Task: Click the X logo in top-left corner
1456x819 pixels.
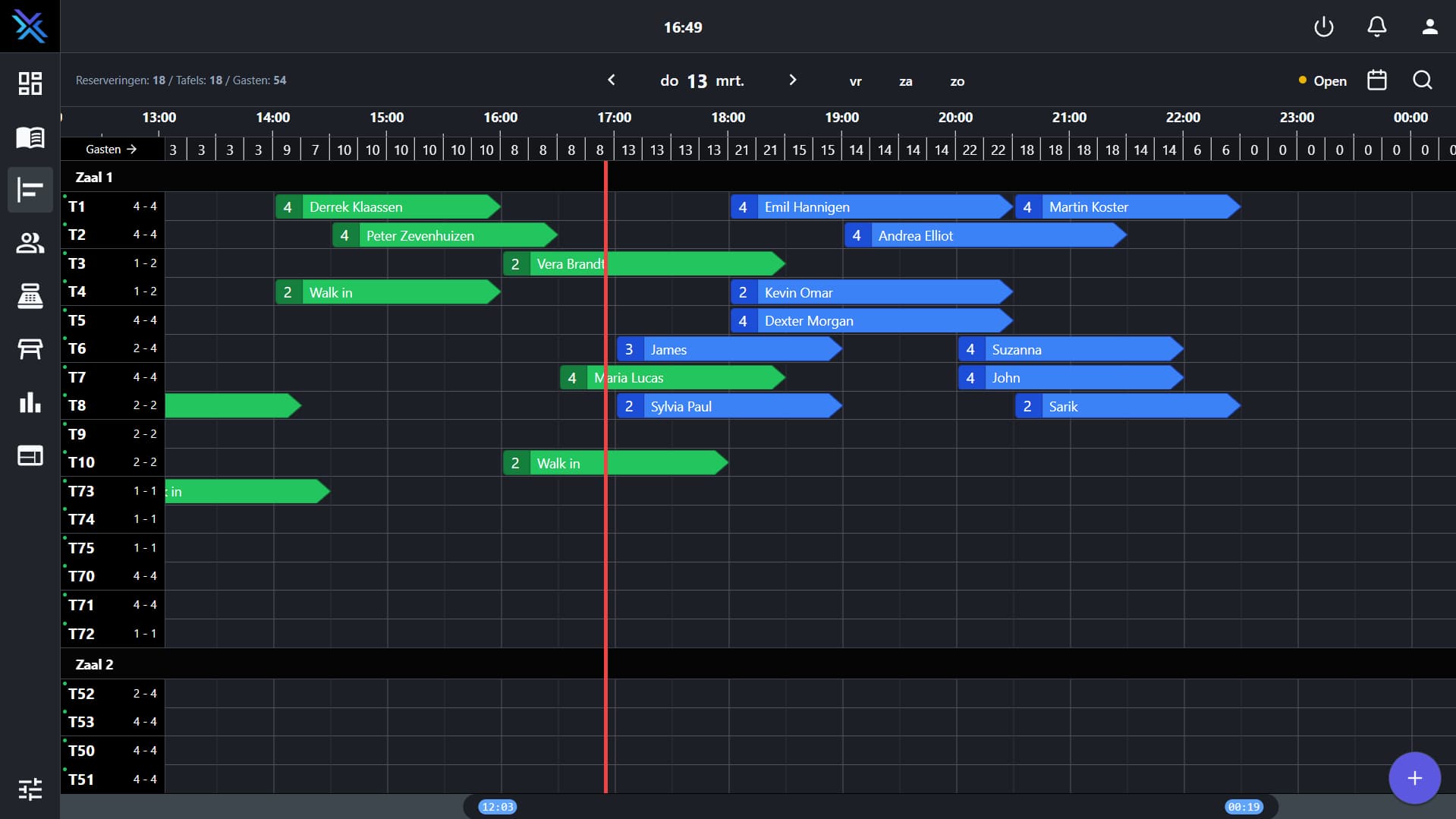Action: coord(30,27)
